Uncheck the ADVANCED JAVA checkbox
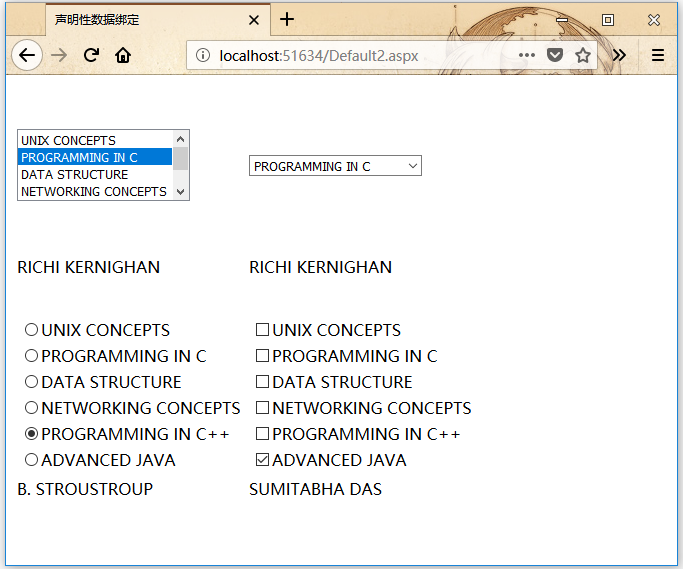This screenshot has width=683, height=569. [262, 460]
